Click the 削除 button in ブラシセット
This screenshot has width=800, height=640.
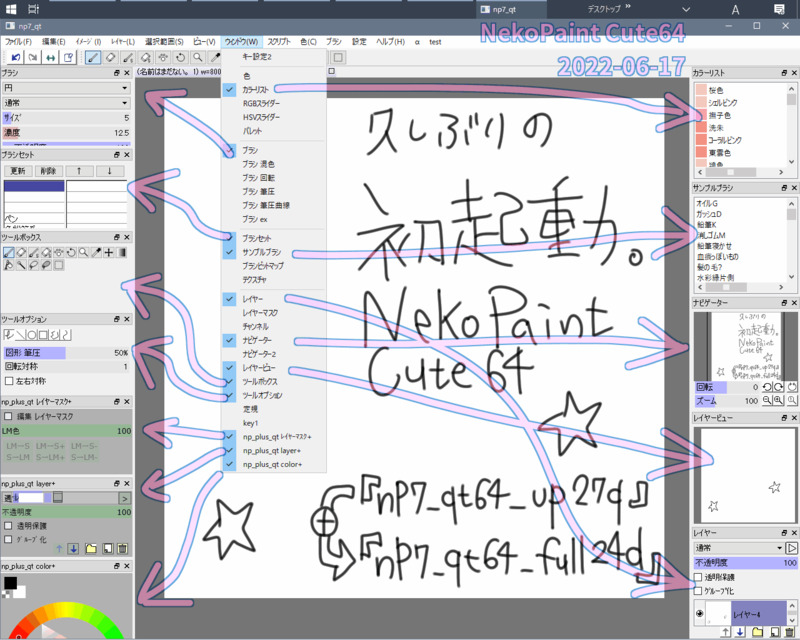pos(48,171)
